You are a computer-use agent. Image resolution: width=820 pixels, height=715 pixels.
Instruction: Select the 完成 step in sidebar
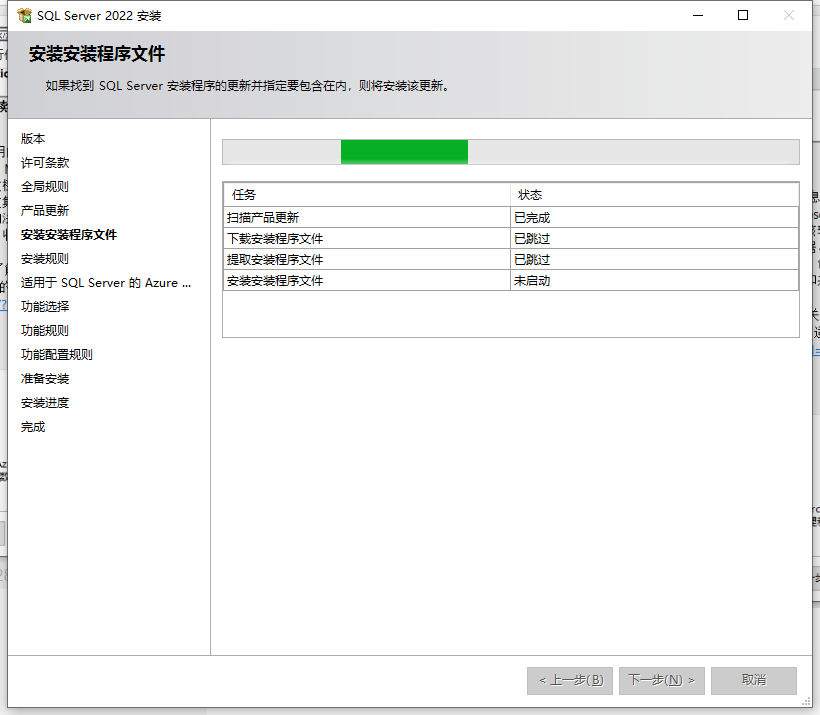tap(33, 427)
